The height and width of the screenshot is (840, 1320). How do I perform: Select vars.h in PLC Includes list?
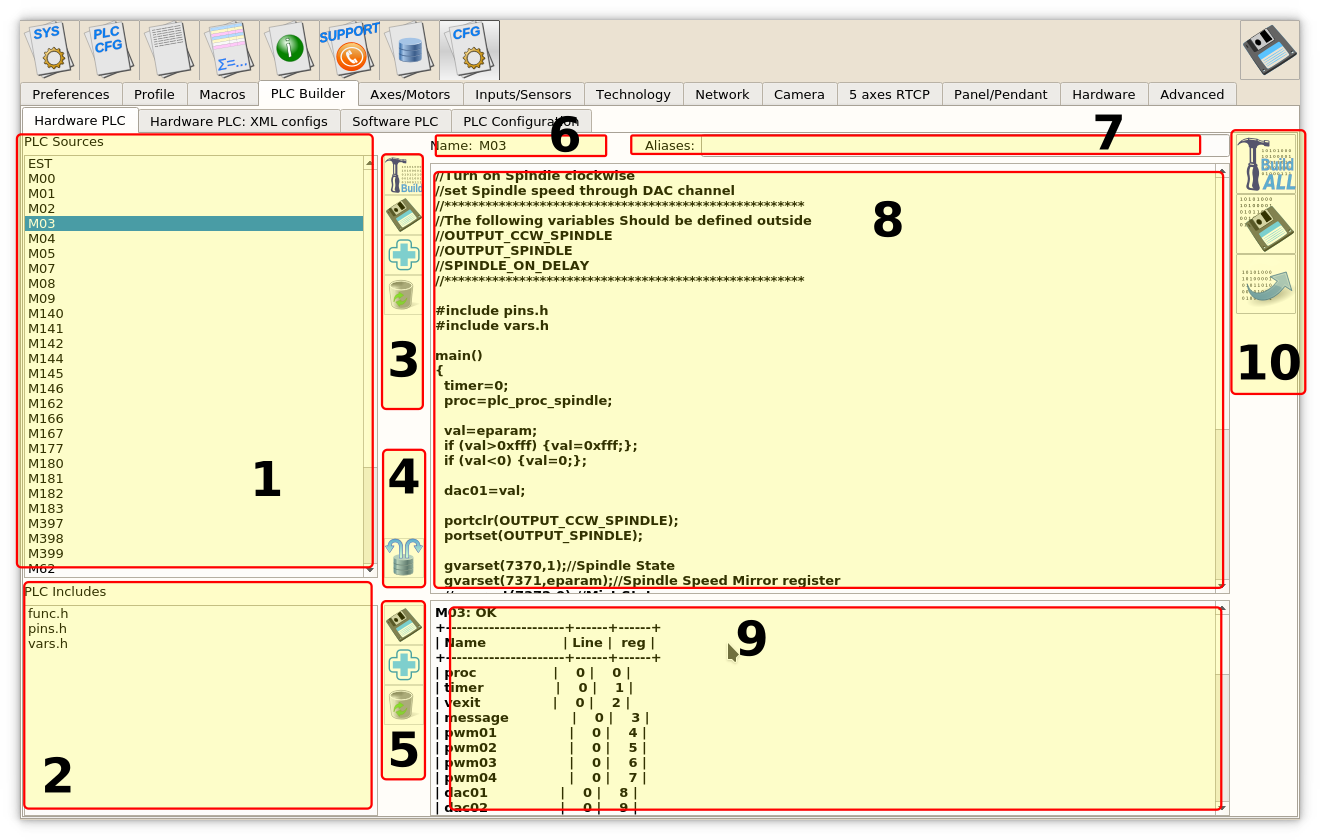pyautogui.click(x=48, y=644)
